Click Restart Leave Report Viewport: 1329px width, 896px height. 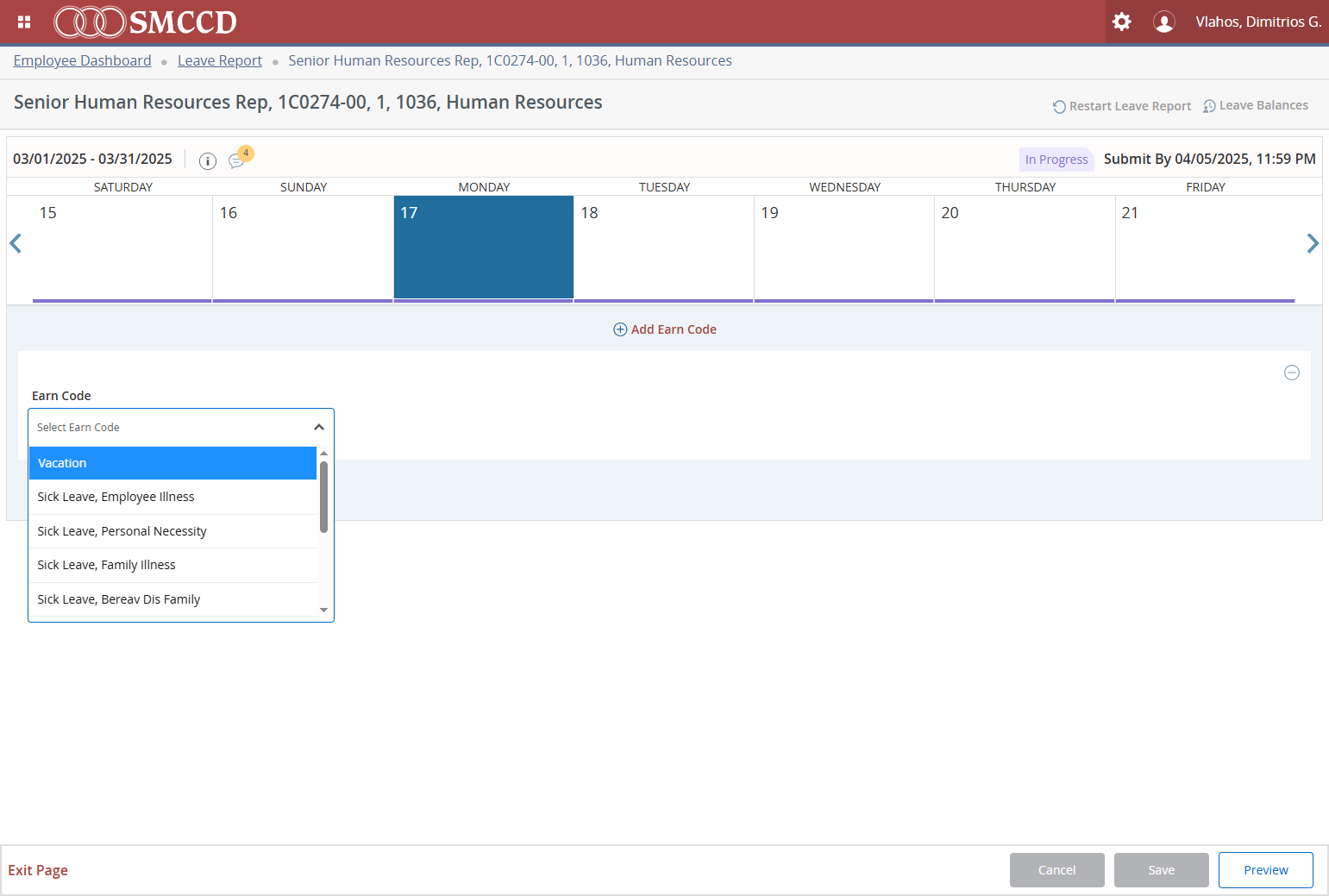(x=1121, y=106)
